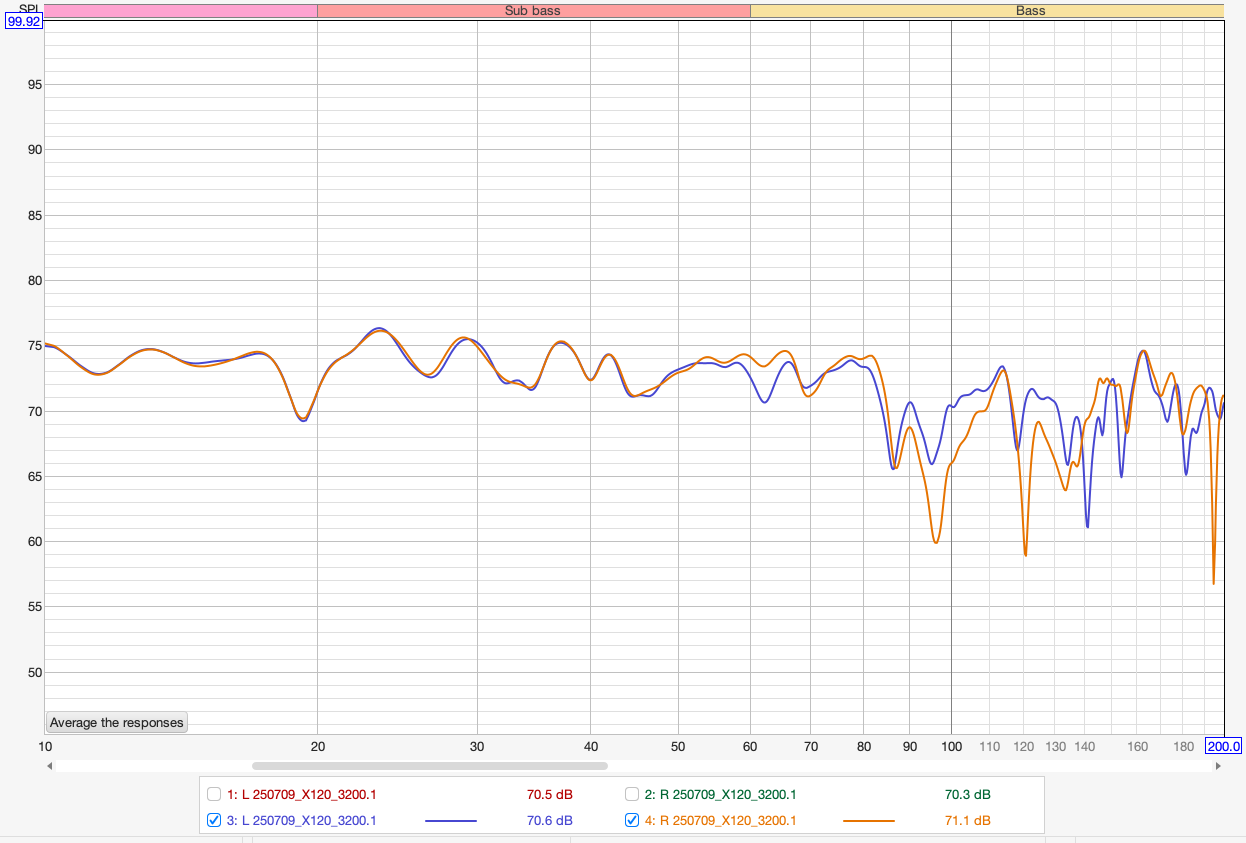Click the 75 label on the SPL axis
This screenshot has height=843, width=1246.
pos(34,346)
